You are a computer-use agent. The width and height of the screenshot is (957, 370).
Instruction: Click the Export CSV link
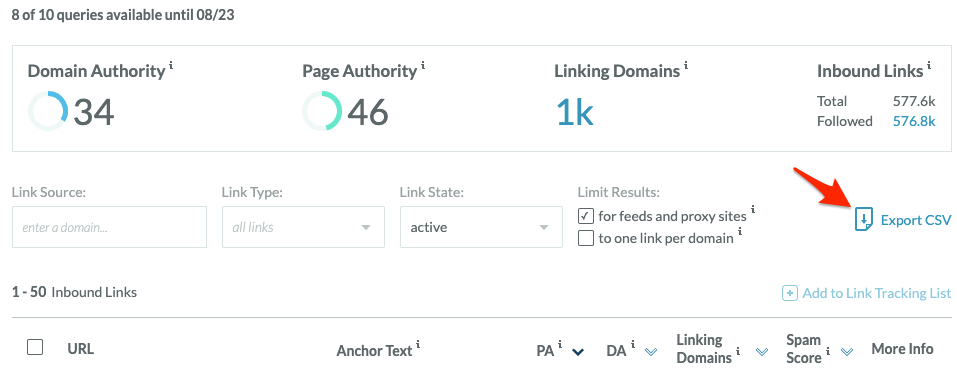pyautogui.click(x=903, y=220)
